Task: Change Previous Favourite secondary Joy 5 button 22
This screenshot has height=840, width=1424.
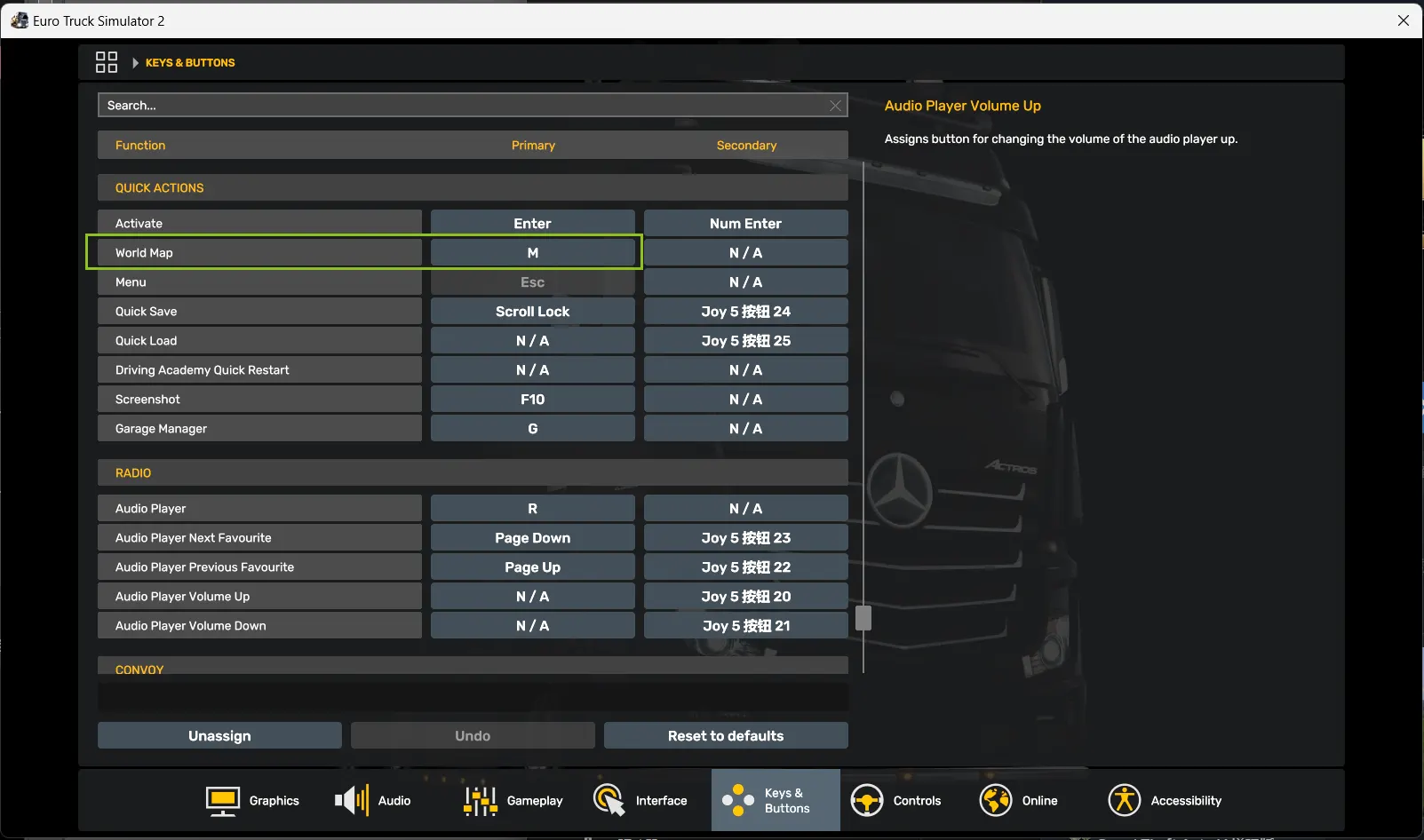Action: coord(746,567)
